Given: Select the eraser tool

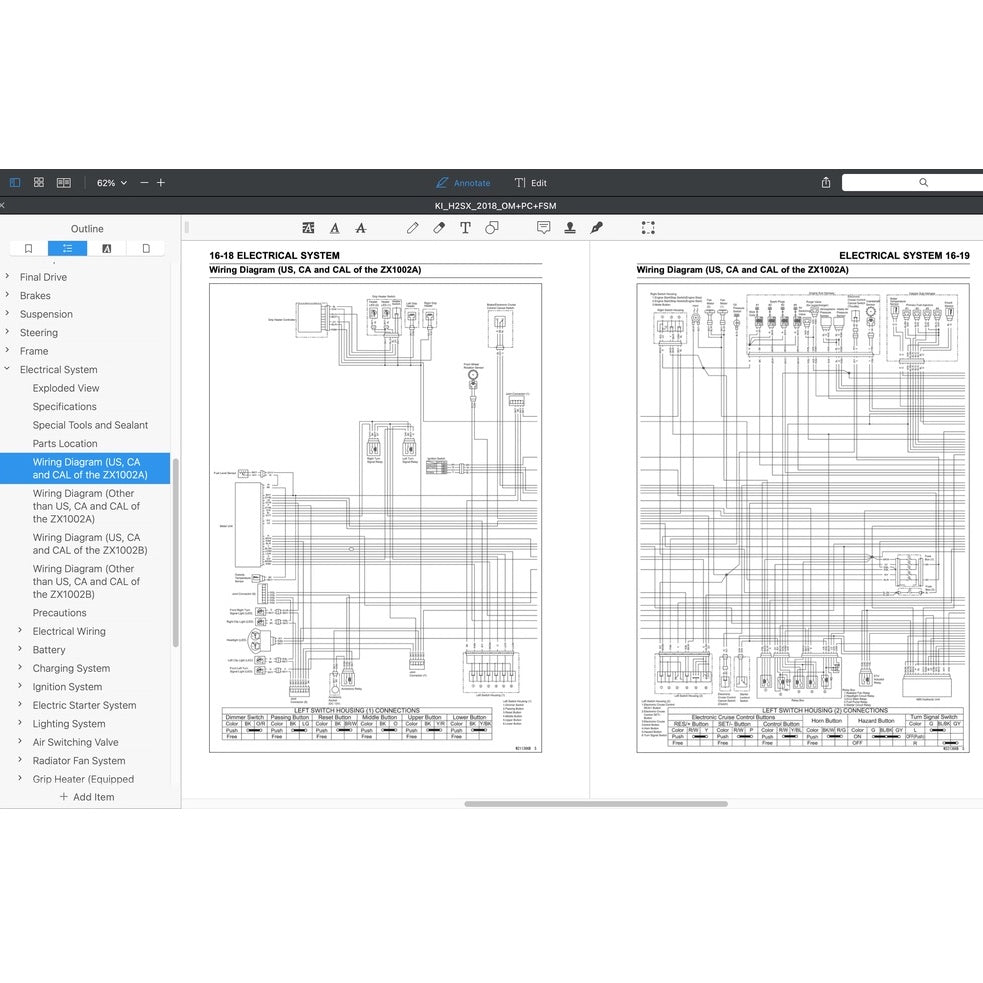Looking at the screenshot, I should coord(439,228).
